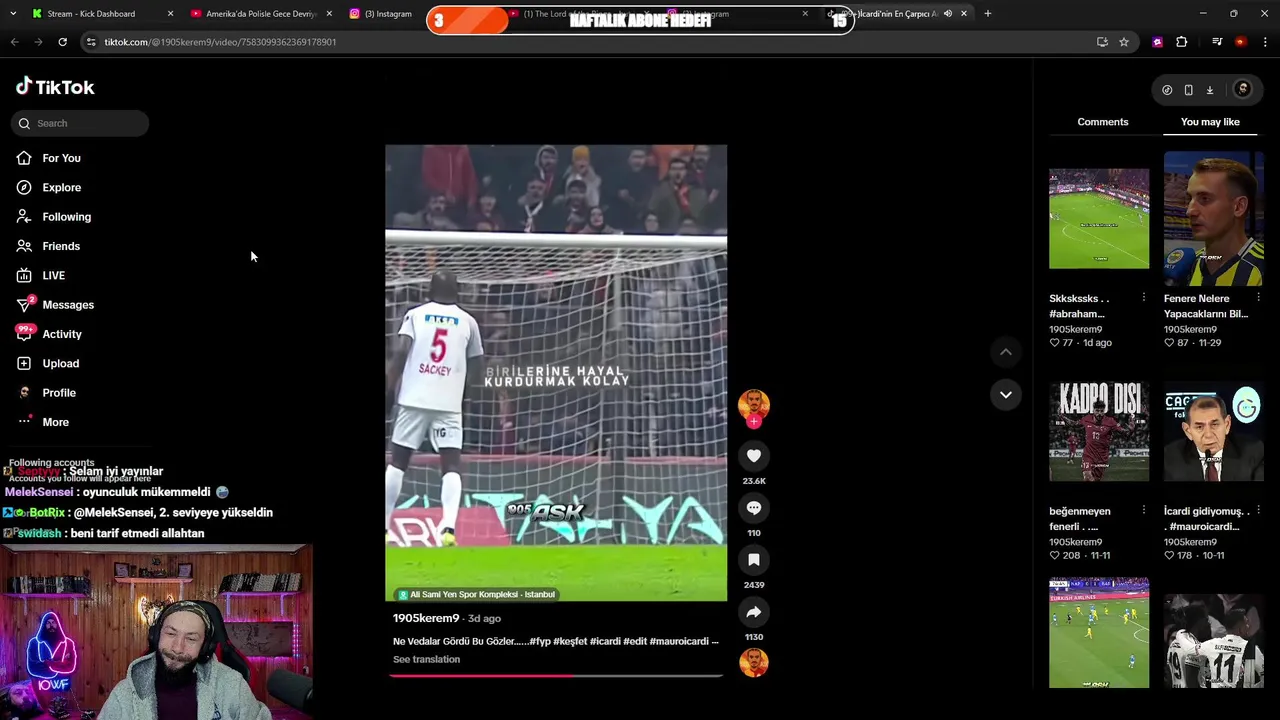Viewport: 1280px width, 720px height.
Task: Switch to the Comments tab
Action: tap(1103, 122)
